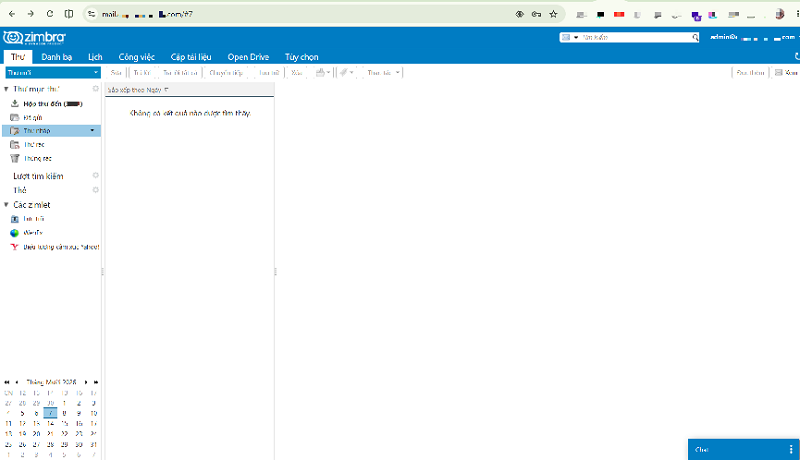The width and height of the screenshot is (800, 460).
Task: Switch to the Thư mail tab
Action: pos(18,57)
